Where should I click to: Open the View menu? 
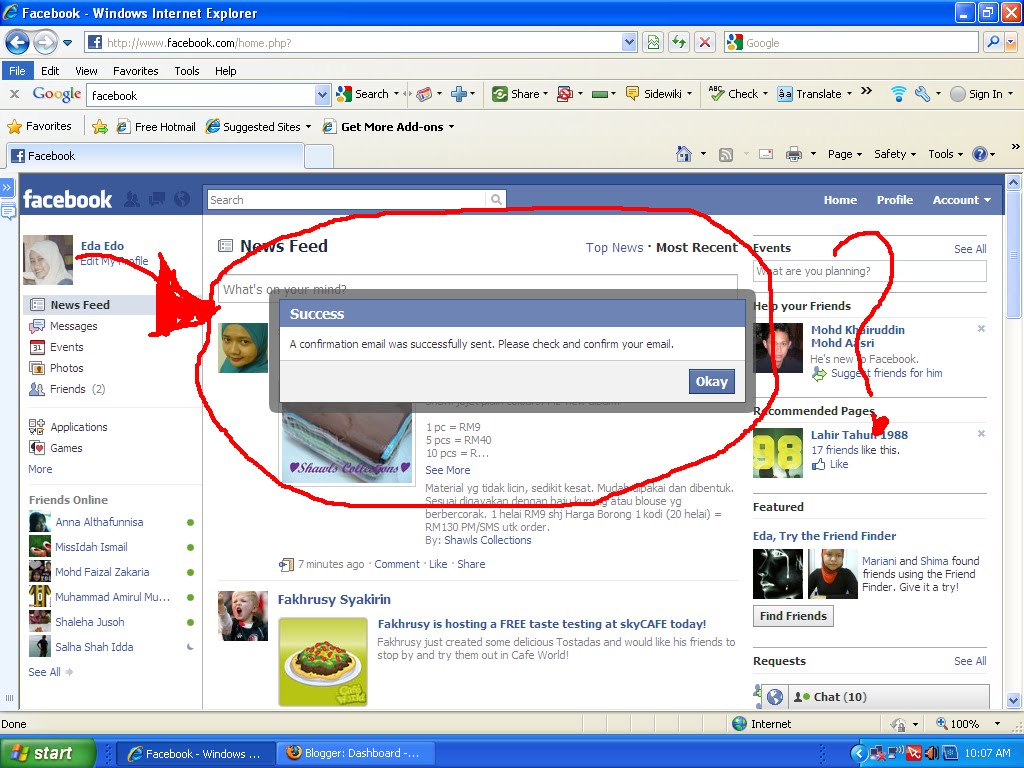[x=86, y=71]
